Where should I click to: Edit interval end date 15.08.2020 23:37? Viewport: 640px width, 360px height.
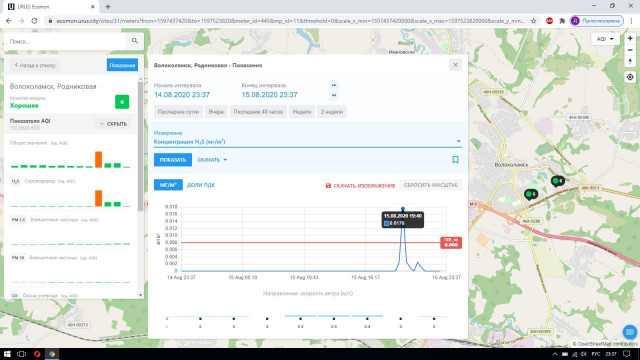coord(269,95)
